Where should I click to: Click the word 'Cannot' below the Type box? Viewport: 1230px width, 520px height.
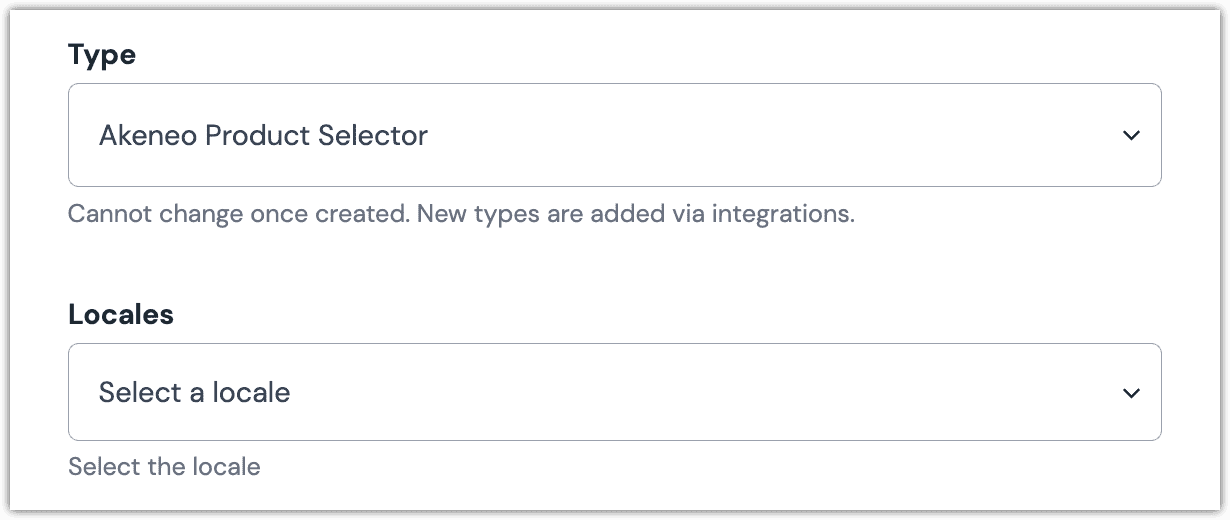pos(104,214)
